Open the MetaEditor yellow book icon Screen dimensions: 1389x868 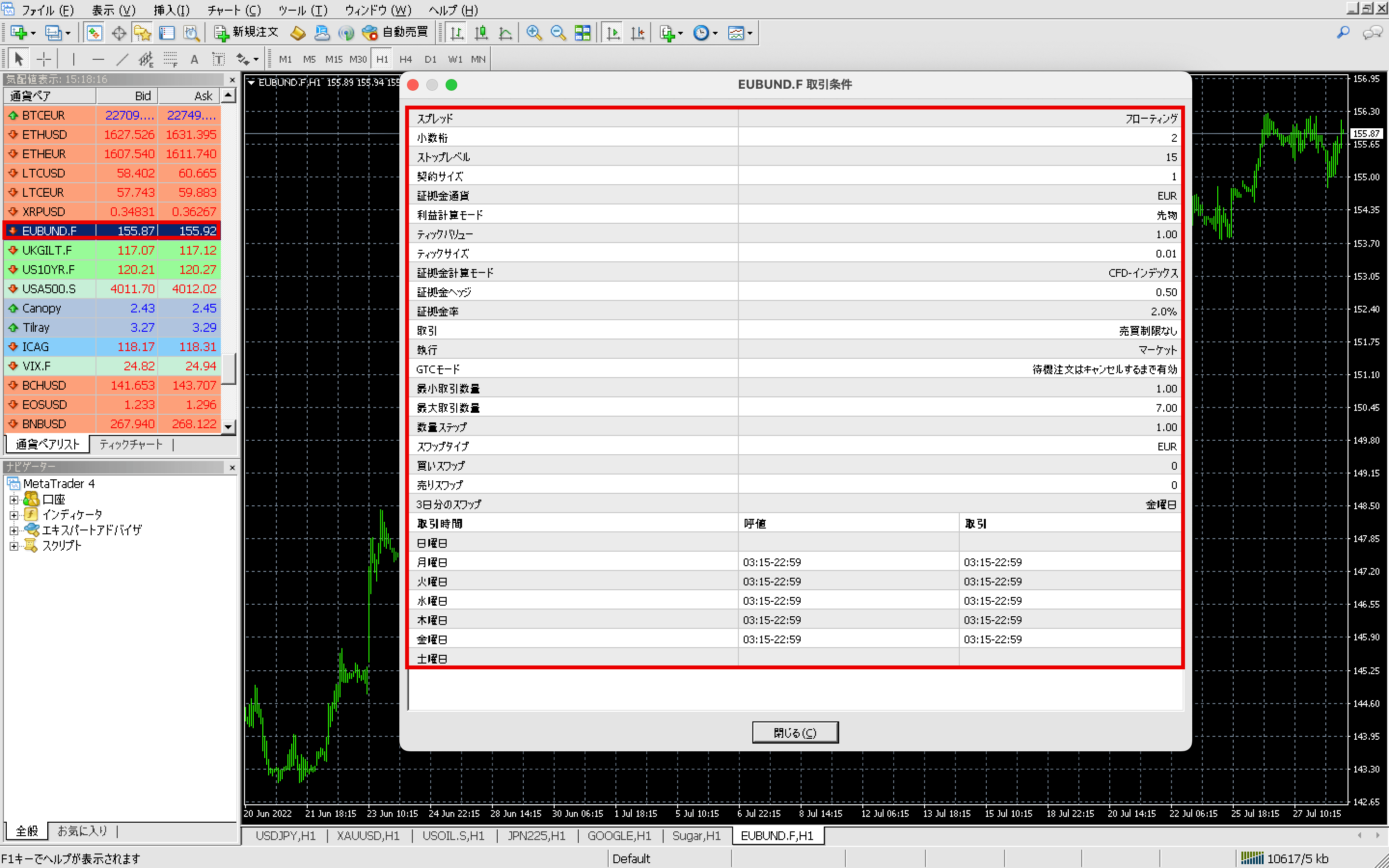click(x=297, y=33)
